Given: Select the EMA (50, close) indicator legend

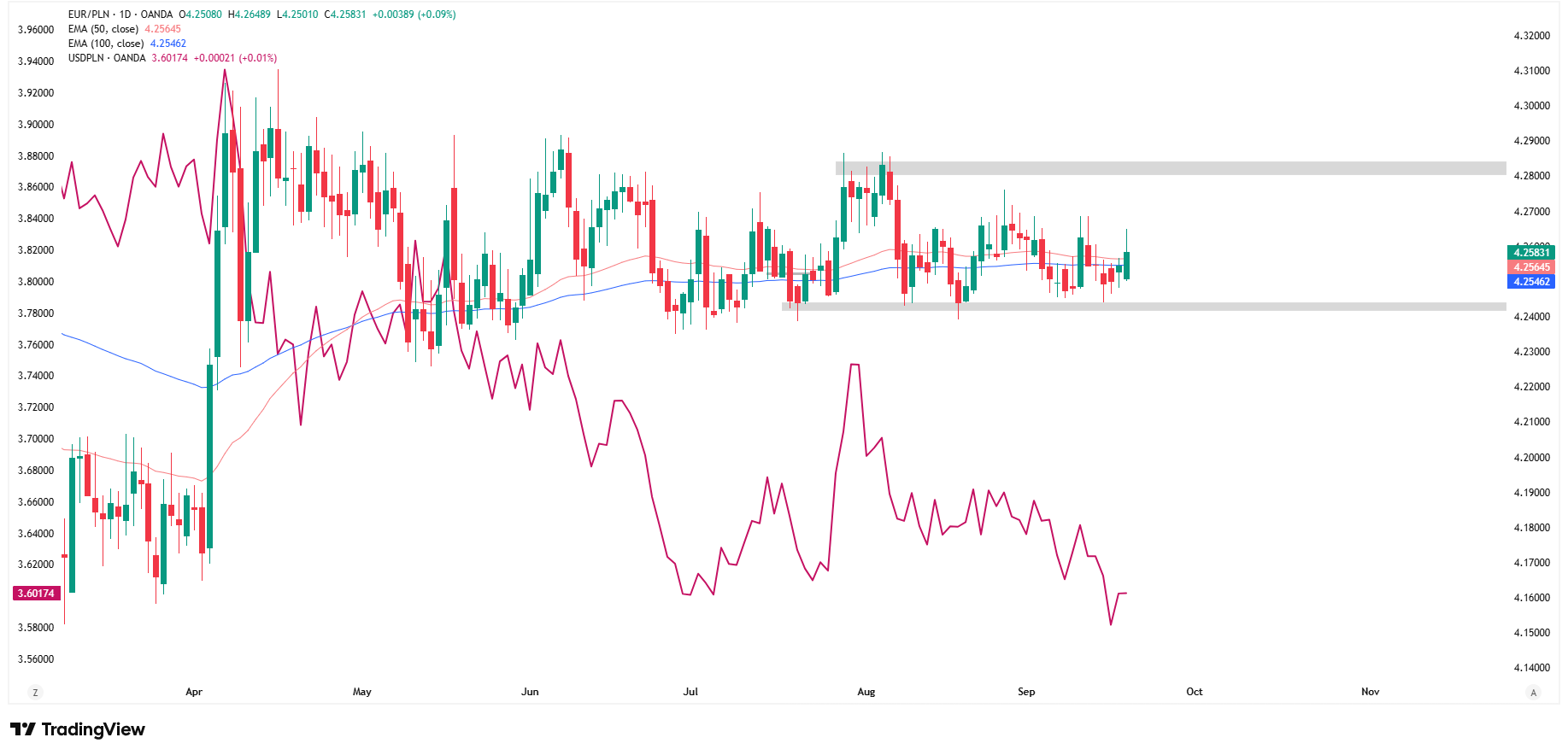Looking at the screenshot, I should coord(103,29).
